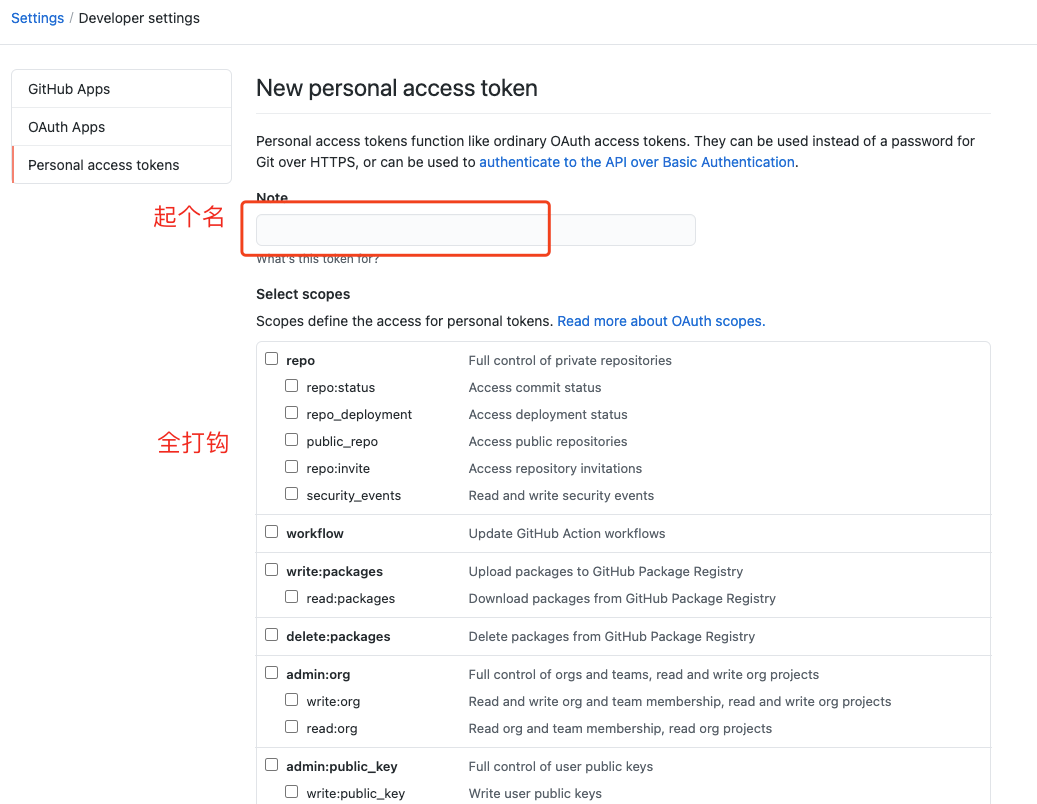Viewport: 1037px width, 804px height.
Task: Click the Note text input field
Action: [475, 230]
